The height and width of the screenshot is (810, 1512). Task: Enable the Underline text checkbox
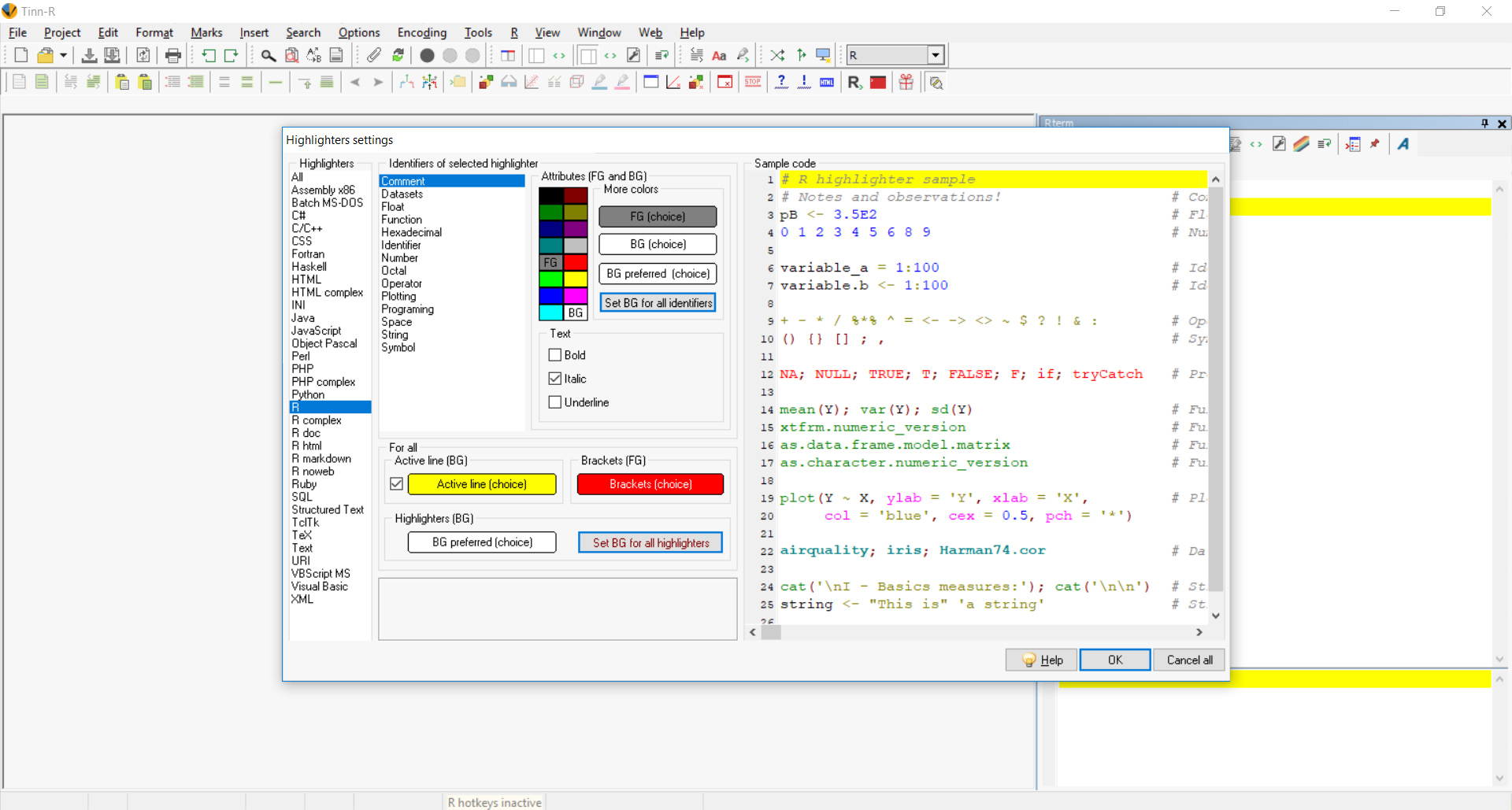click(x=555, y=402)
